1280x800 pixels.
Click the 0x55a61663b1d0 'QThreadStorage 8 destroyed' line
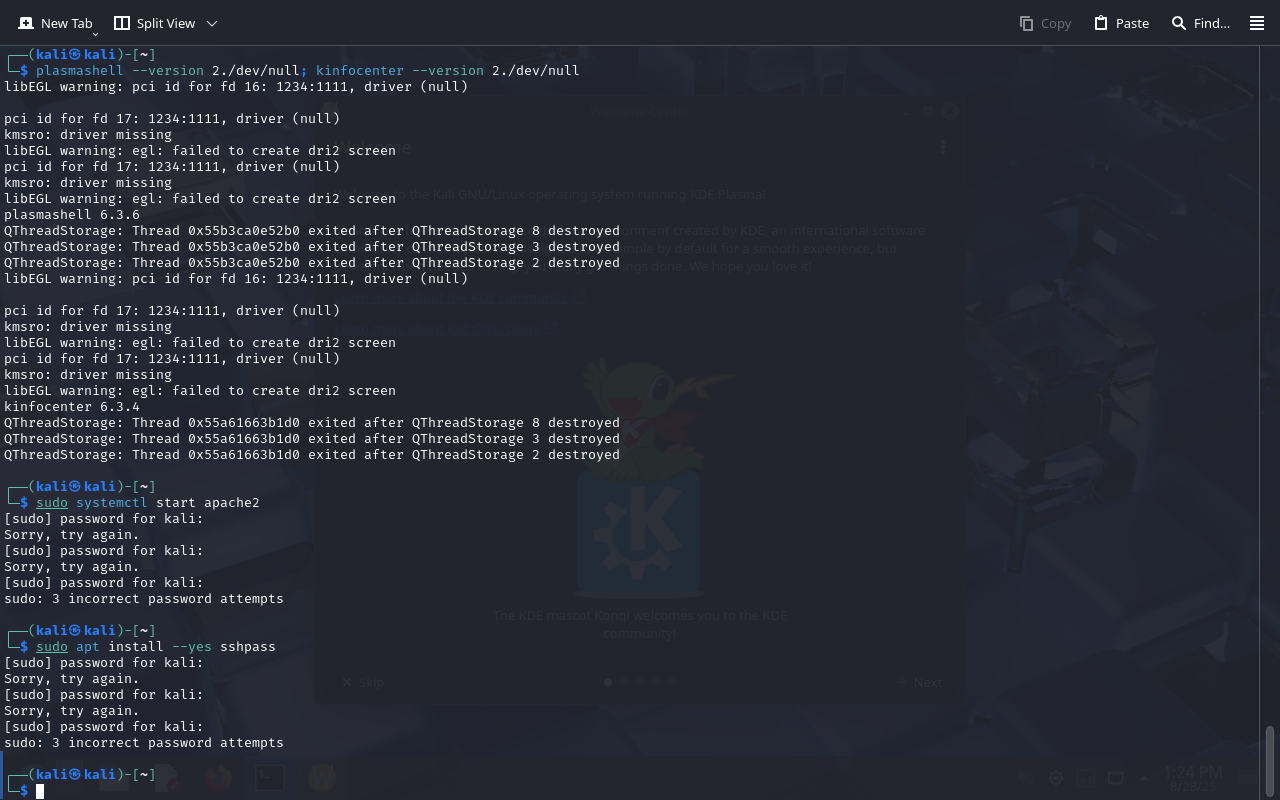coord(312,423)
